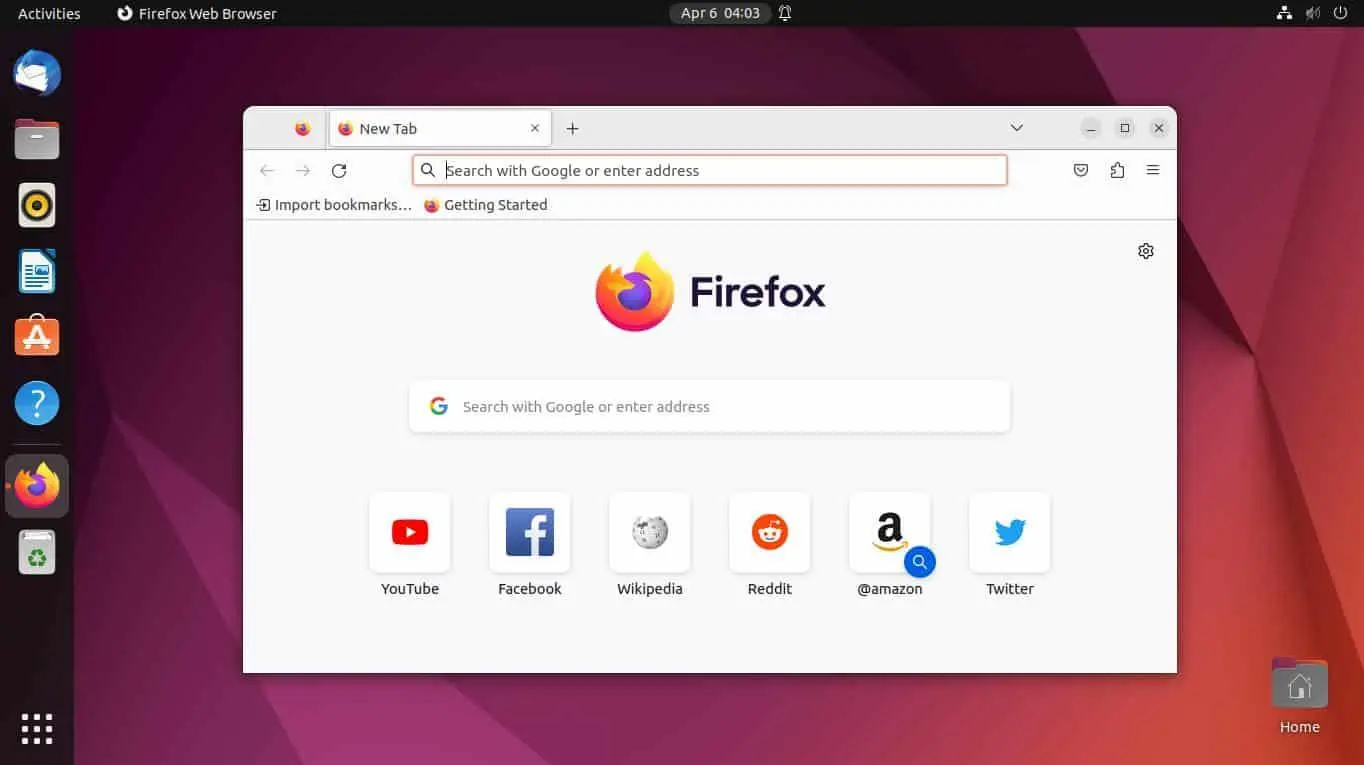Click Import bookmarks in bookmarks toolbar
The width and height of the screenshot is (1364, 765).
(x=334, y=205)
